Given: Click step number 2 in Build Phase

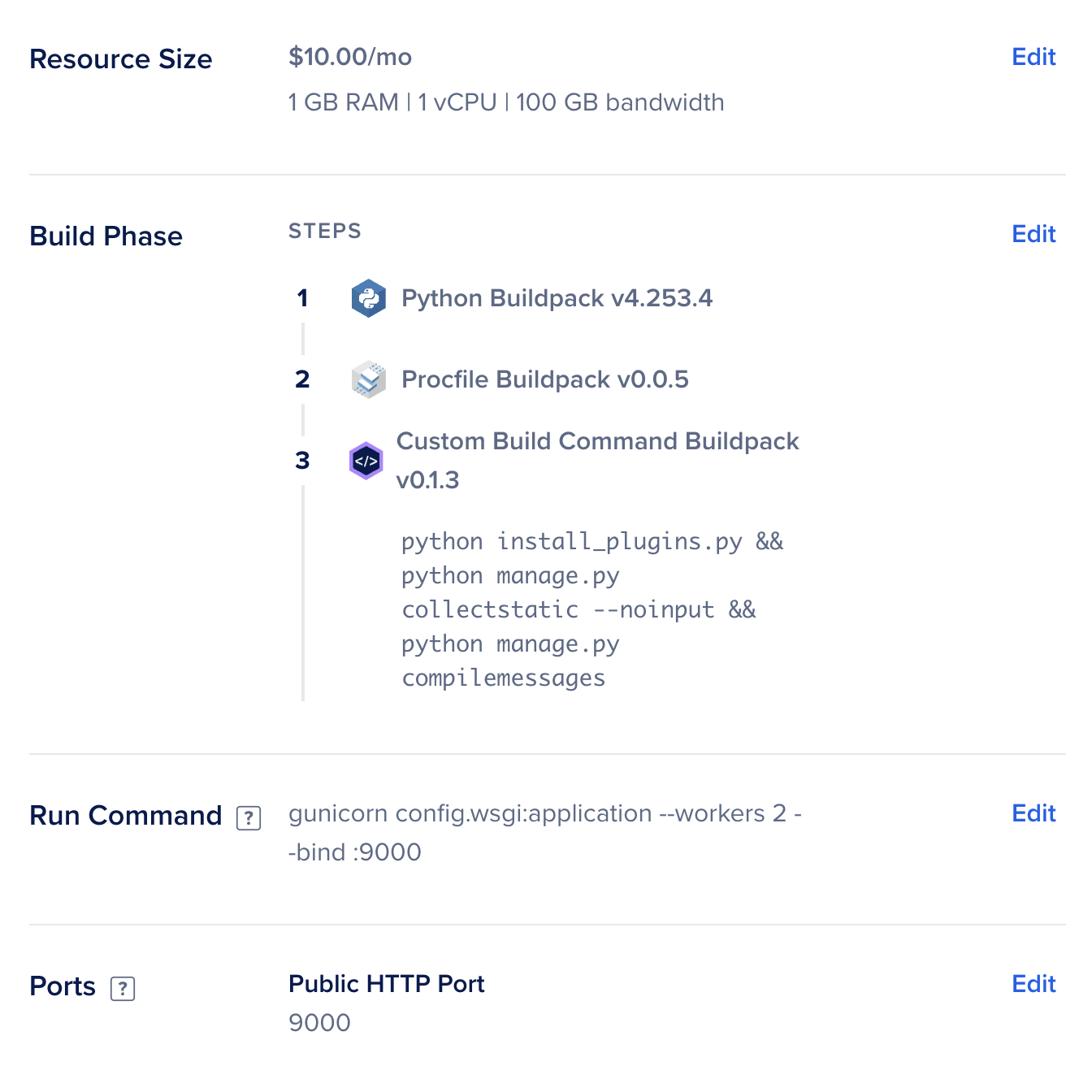Looking at the screenshot, I should point(303,379).
